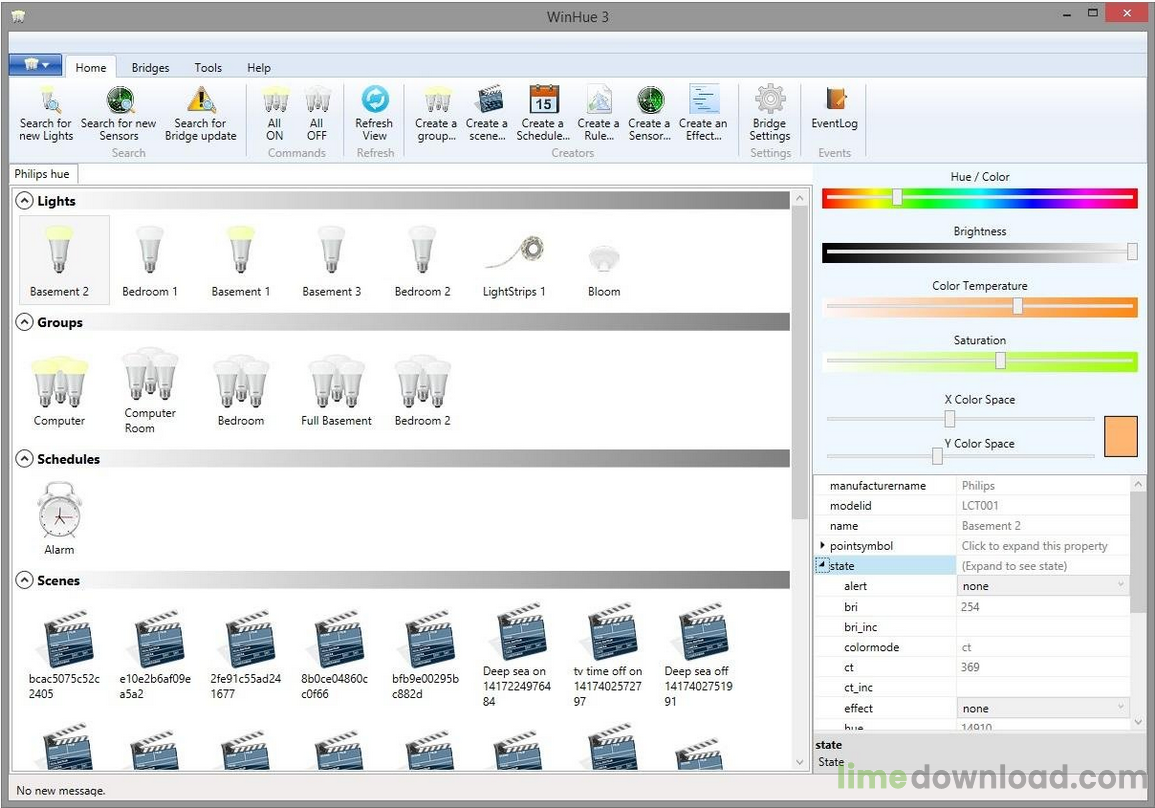Collapse the Lights section
Screen dimensions: 1155x808
tap(26, 201)
